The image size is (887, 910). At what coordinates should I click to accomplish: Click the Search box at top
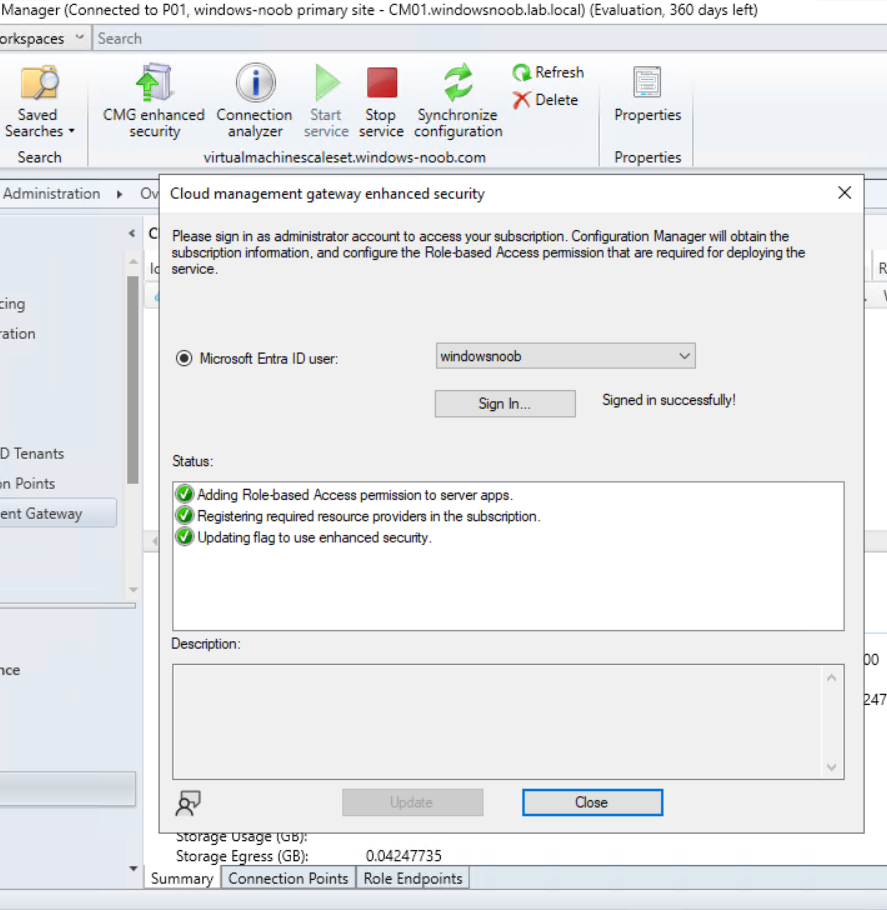489,38
